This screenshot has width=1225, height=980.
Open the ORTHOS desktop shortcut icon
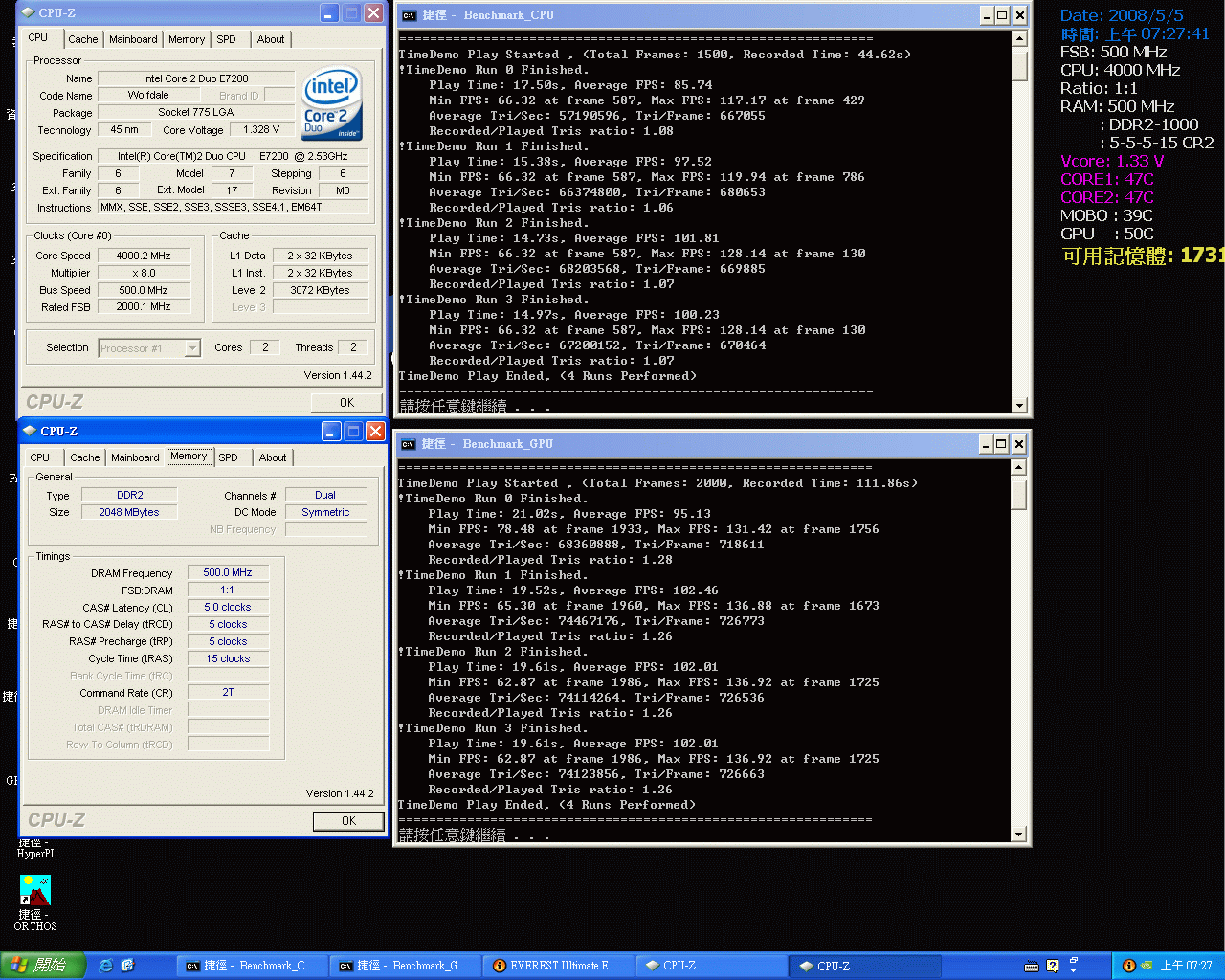point(35,891)
